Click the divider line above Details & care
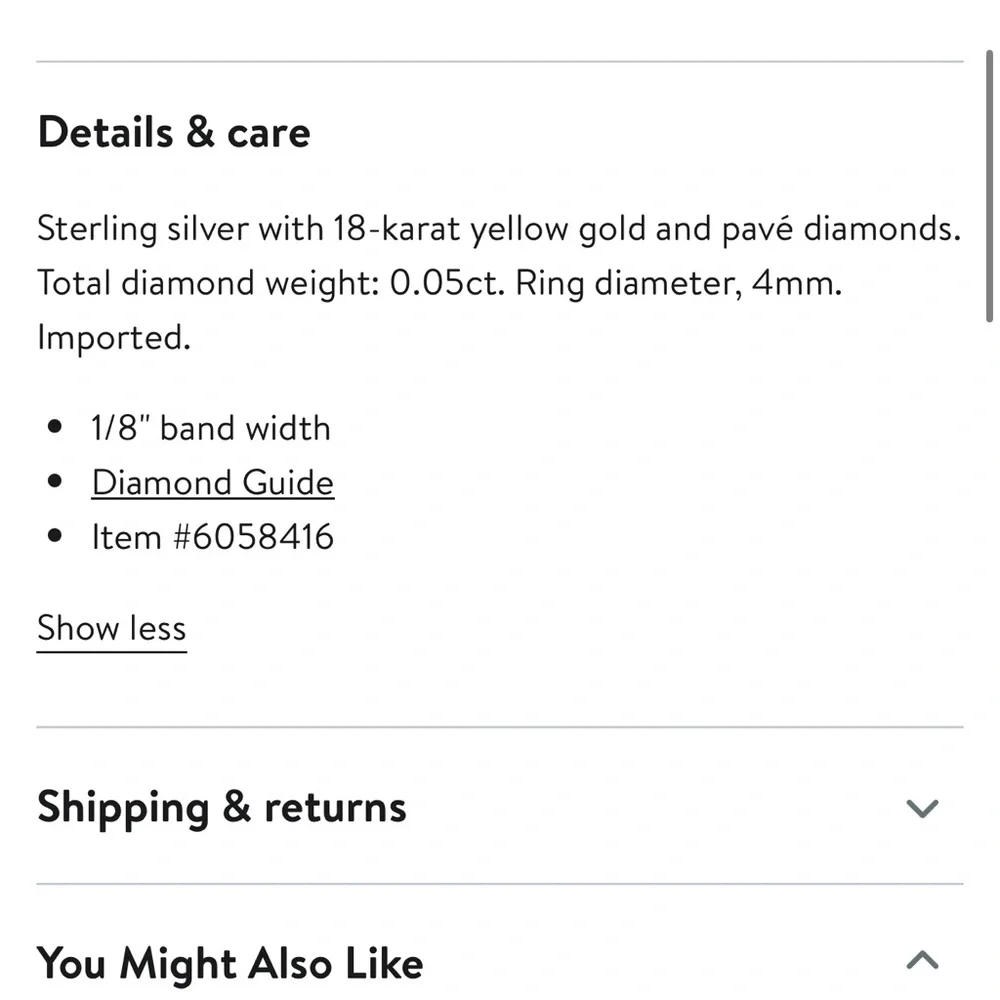 coord(500,62)
